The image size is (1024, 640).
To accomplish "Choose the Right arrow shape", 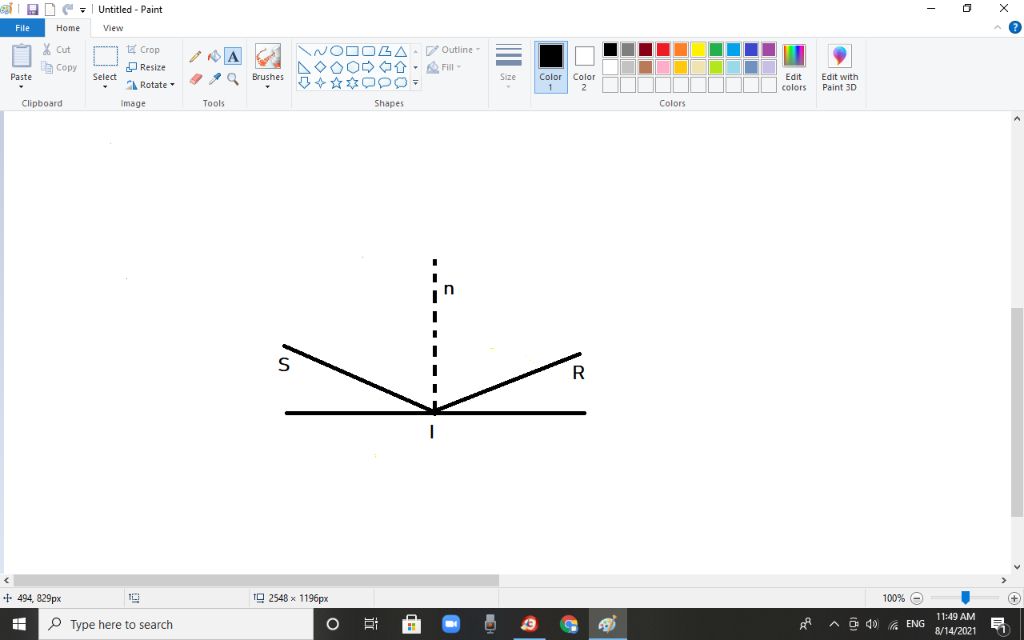I will (368, 67).
